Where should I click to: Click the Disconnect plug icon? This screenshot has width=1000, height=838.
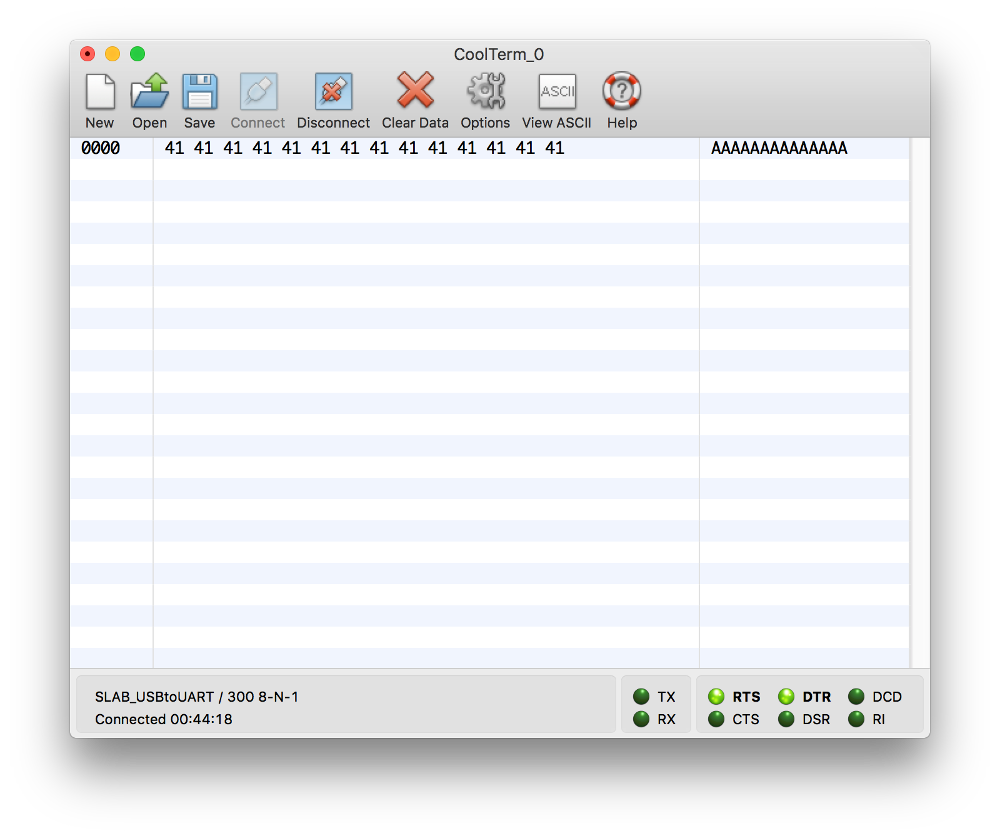click(333, 92)
